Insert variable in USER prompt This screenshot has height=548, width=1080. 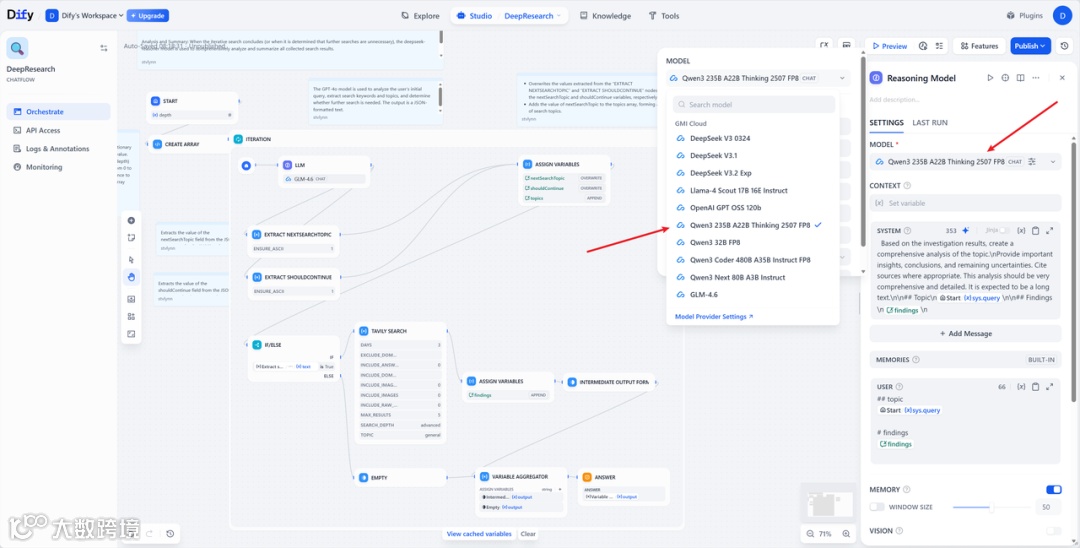tap(1021, 387)
